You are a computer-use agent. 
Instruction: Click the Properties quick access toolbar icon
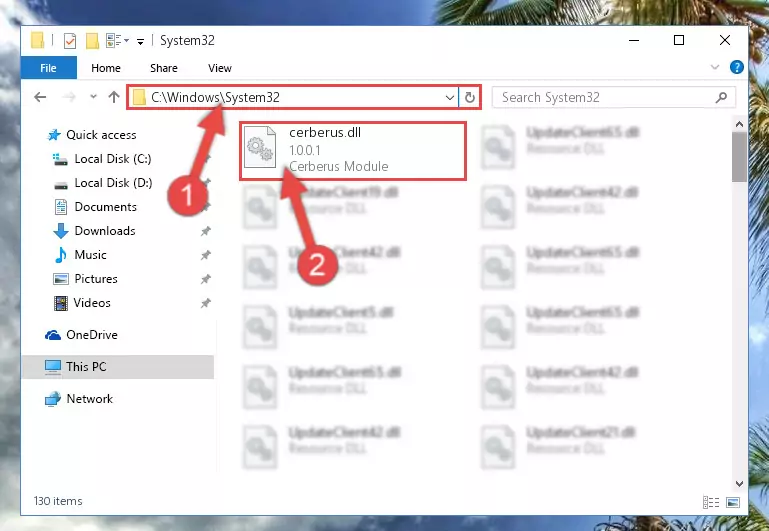click(x=70, y=41)
